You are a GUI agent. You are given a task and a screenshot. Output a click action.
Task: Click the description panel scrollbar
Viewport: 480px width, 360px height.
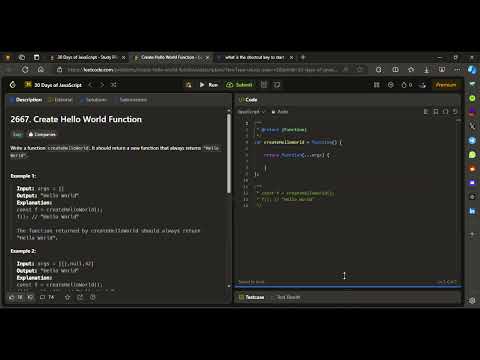(x=229, y=153)
